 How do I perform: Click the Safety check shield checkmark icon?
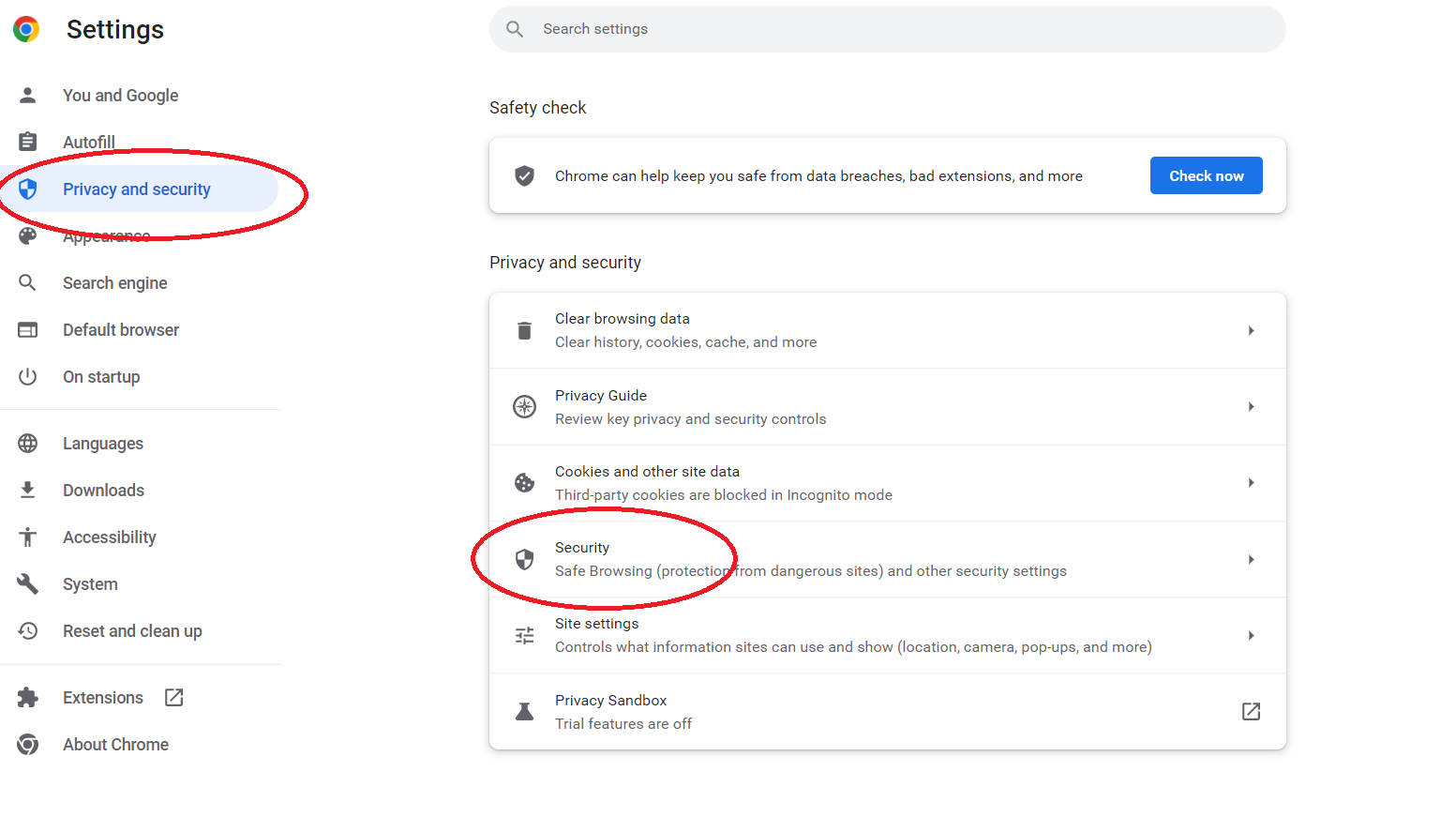(524, 175)
